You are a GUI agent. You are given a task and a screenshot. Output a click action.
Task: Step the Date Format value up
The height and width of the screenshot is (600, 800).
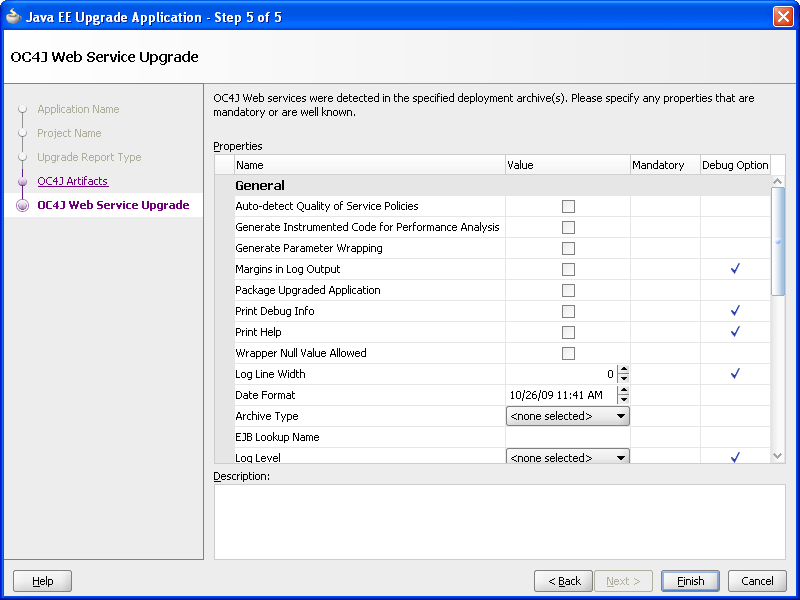click(623, 390)
